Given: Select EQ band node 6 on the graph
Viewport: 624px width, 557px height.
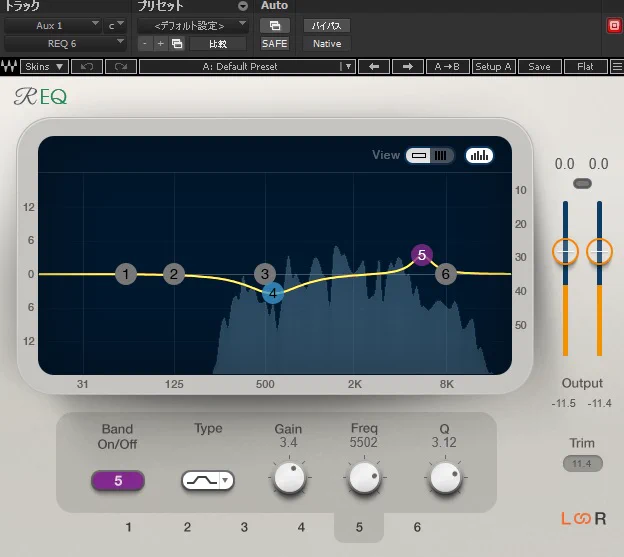Looking at the screenshot, I should tap(446, 274).
